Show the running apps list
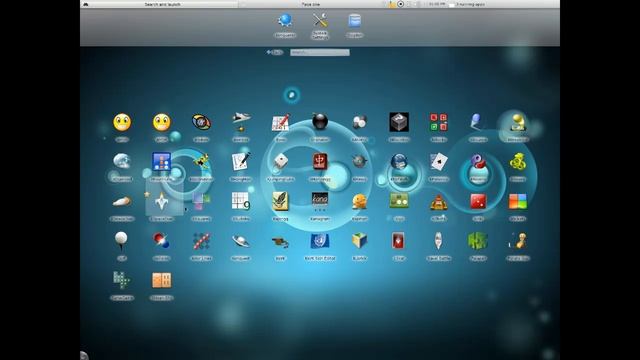Image resolution: width=640 pixels, height=360 pixels. pos(467,4)
